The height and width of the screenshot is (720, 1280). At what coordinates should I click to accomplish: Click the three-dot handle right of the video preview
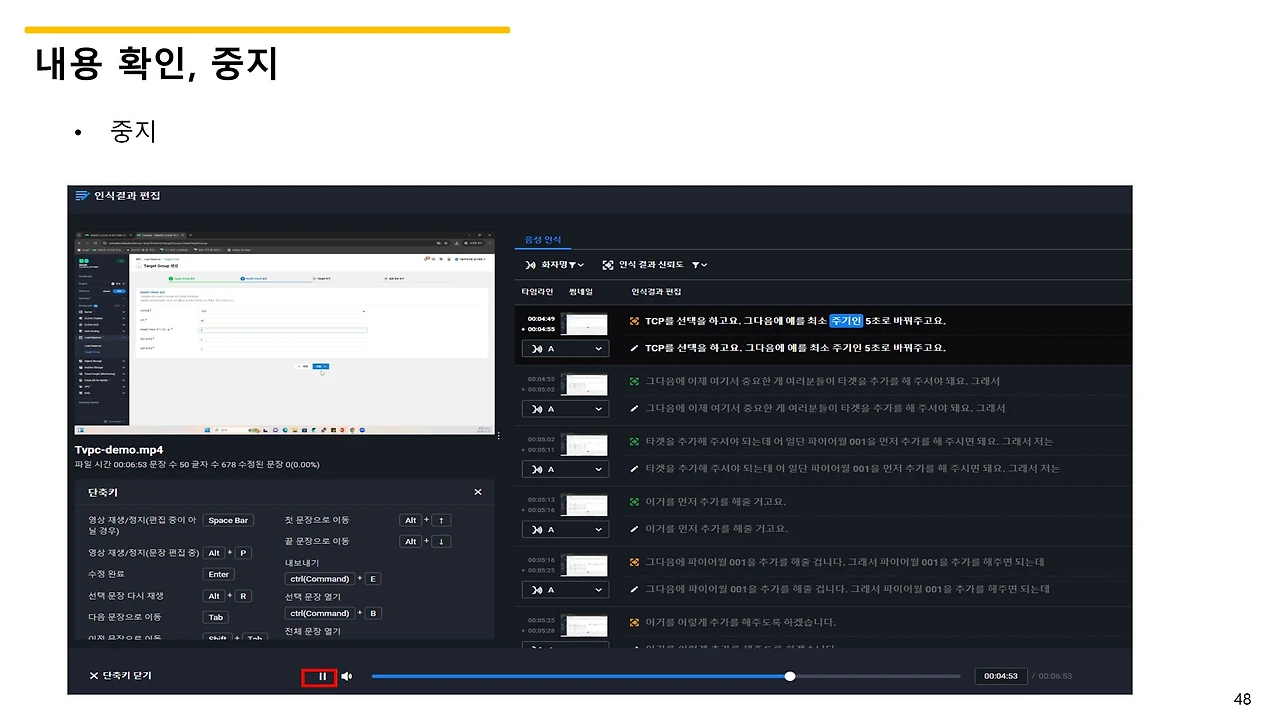[499, 435]
